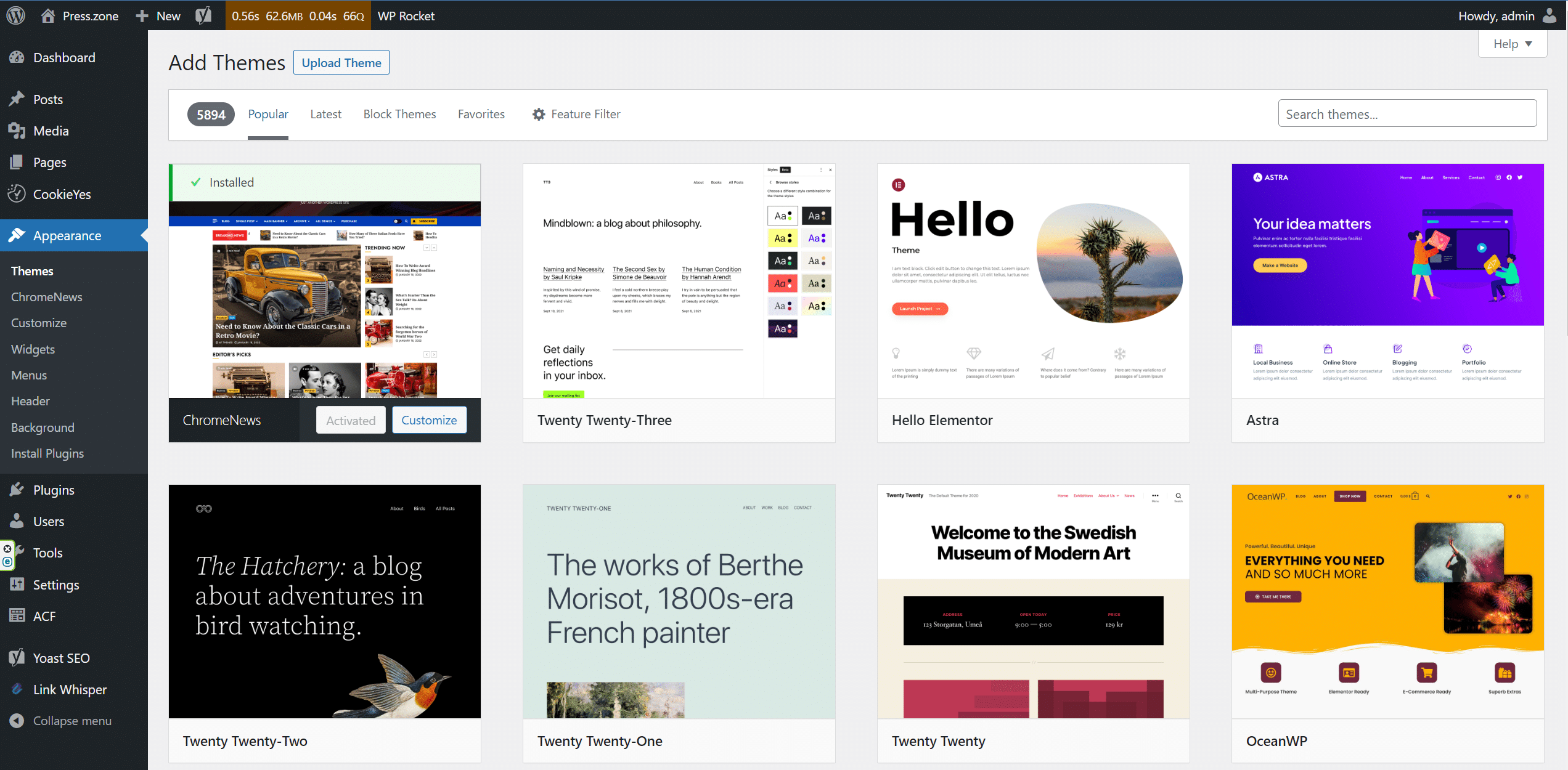Viewport: 1568px width, 770px height.
Task: Open the Feature Filter gear icon
Action: pos(538,114)
